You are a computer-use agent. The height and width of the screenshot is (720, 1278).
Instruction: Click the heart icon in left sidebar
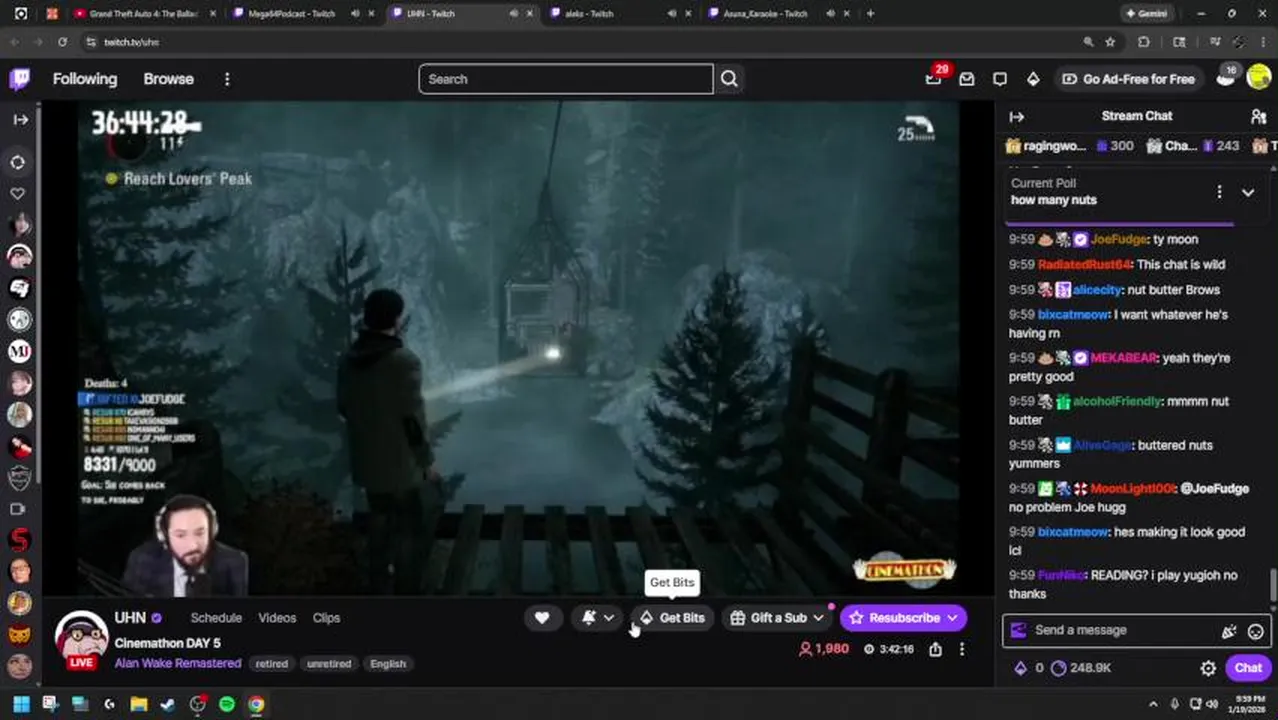click(18, 193)
